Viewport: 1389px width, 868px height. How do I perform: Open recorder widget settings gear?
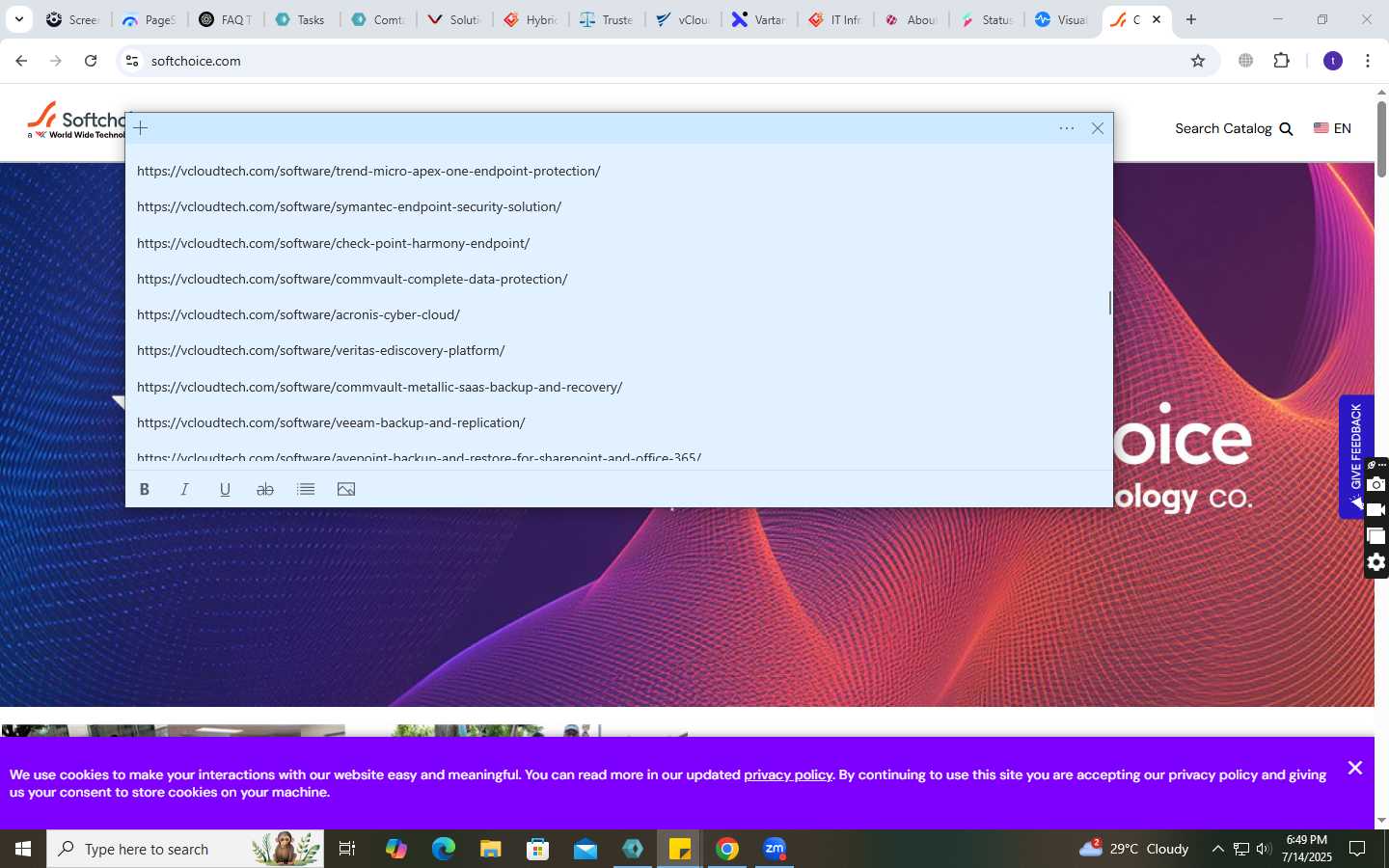(1376, 562)
